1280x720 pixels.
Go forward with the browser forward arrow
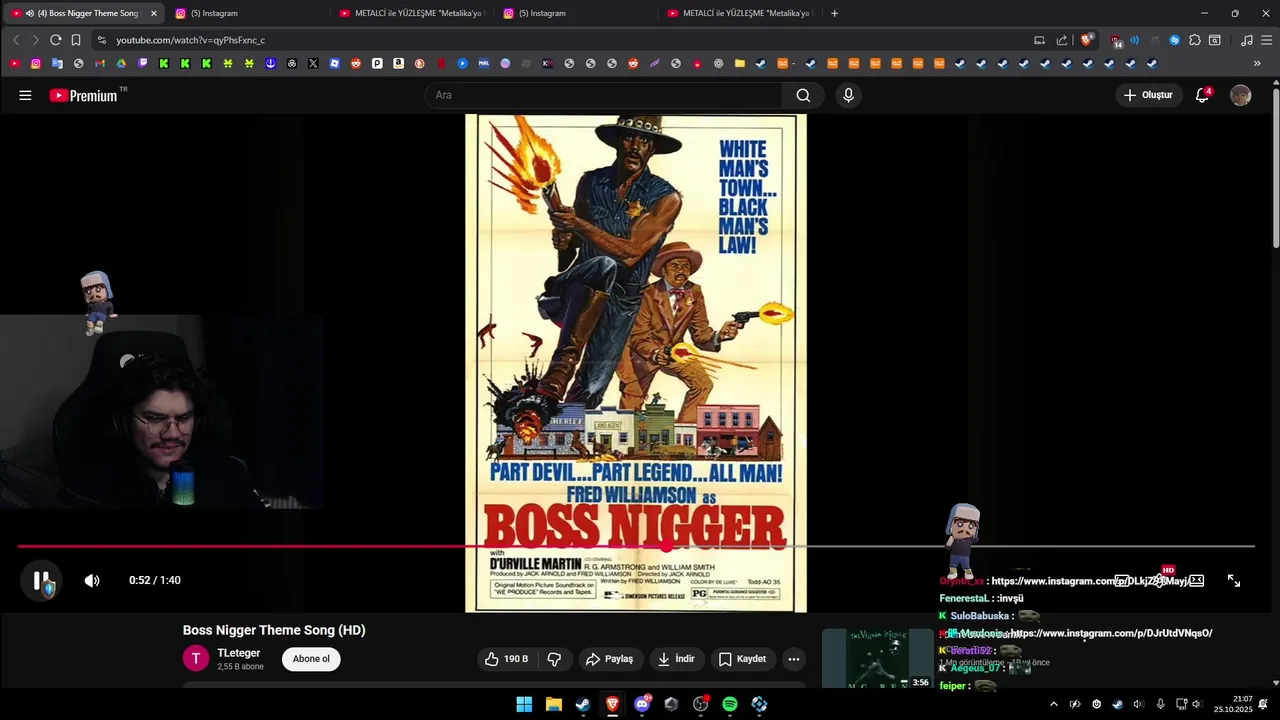[x=35, y=40]
